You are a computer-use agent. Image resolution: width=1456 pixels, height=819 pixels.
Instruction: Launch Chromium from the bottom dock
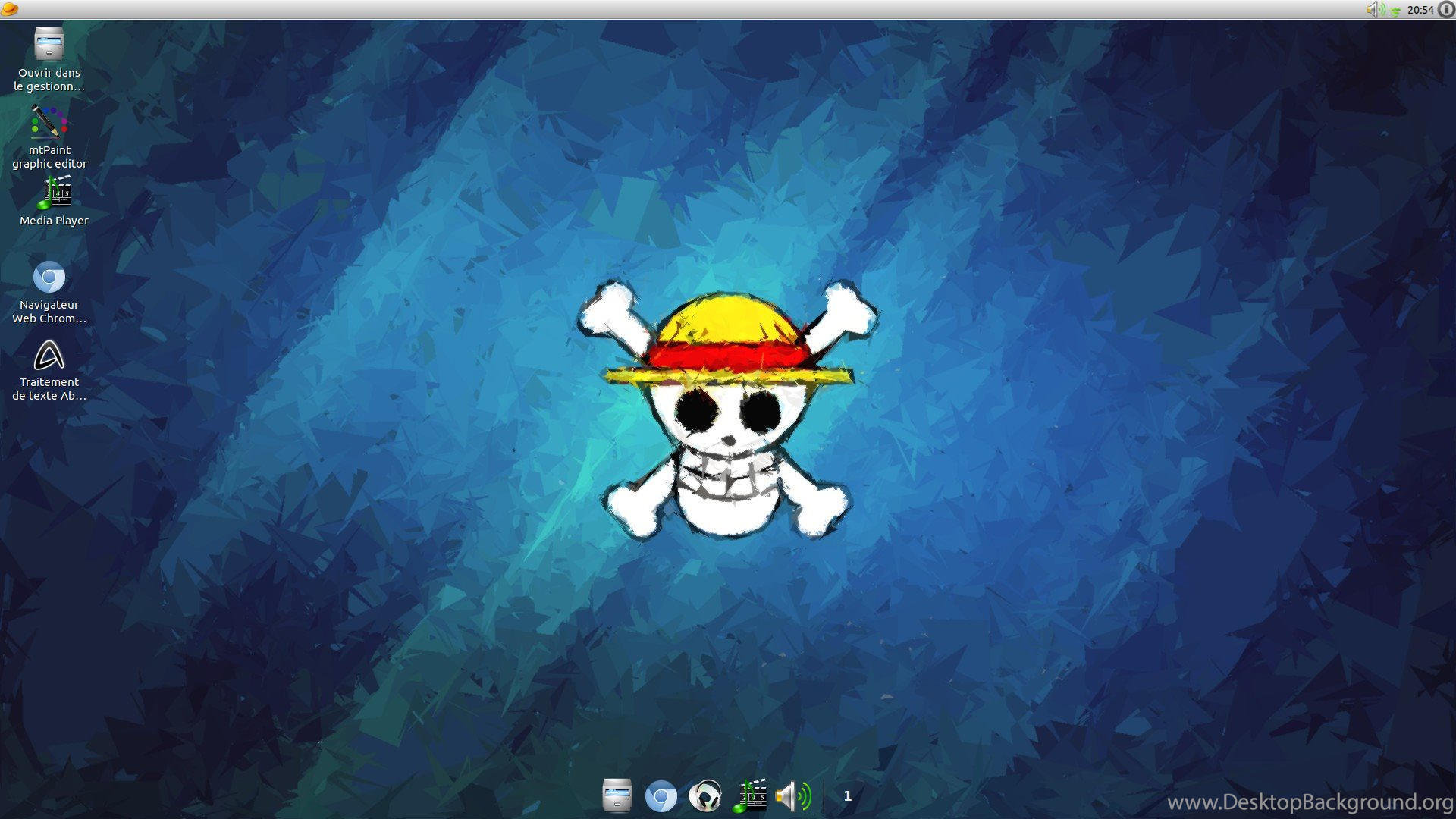[x=661, y=797]
